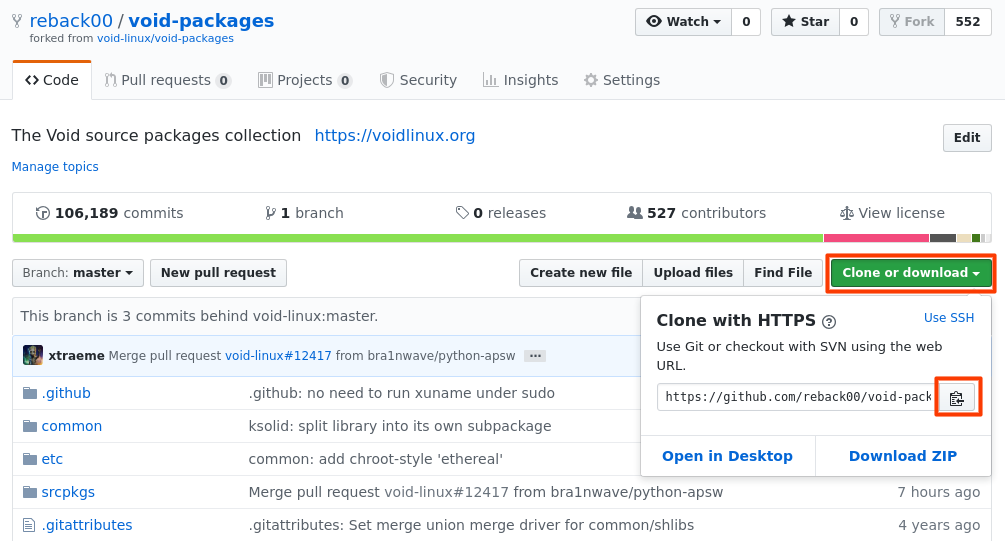Collapse the Clone or download dropdown

(x=910, y=273)
